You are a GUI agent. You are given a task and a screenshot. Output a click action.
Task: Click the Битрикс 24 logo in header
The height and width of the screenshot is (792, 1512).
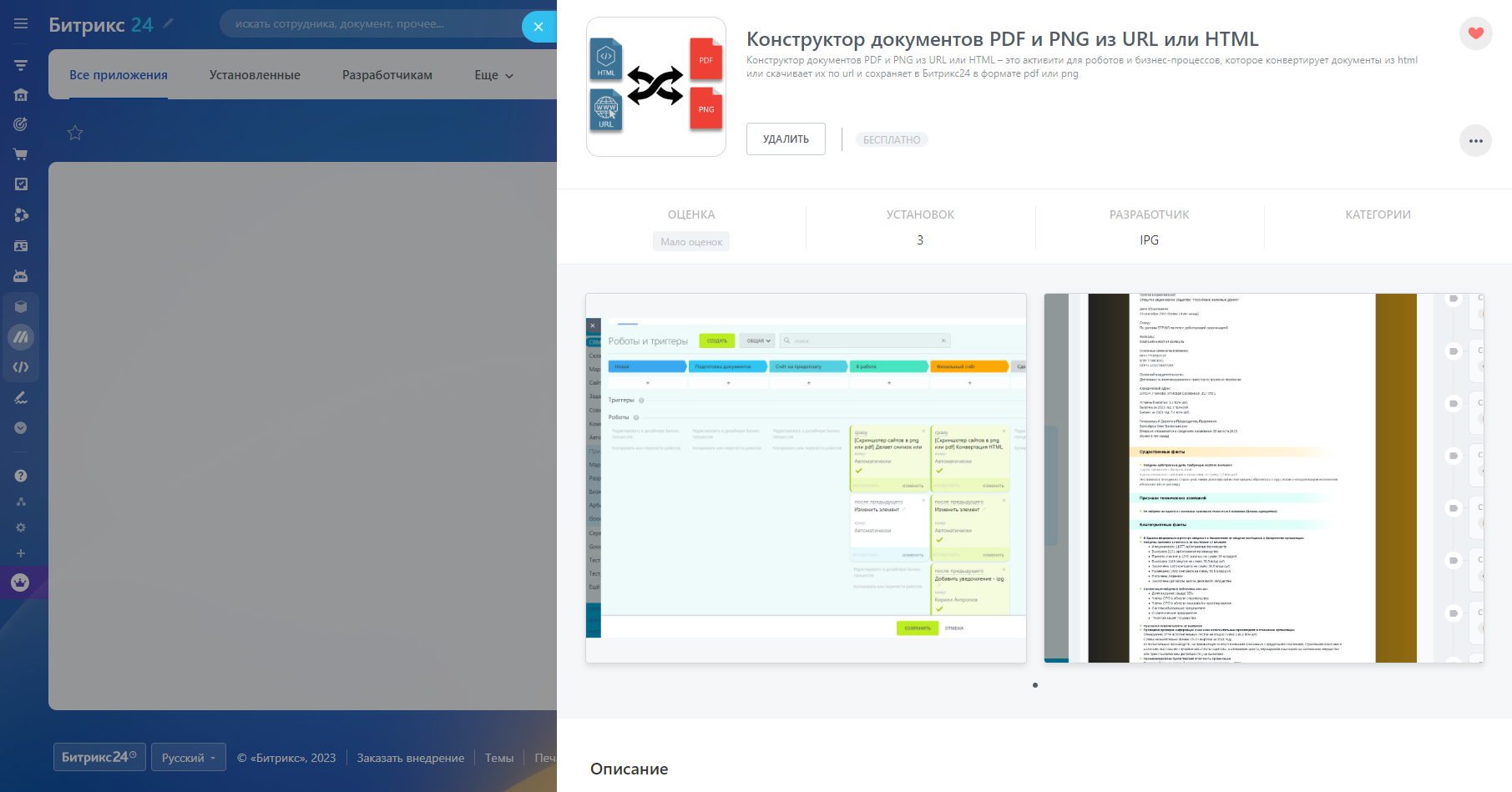(x=101, y=25)
